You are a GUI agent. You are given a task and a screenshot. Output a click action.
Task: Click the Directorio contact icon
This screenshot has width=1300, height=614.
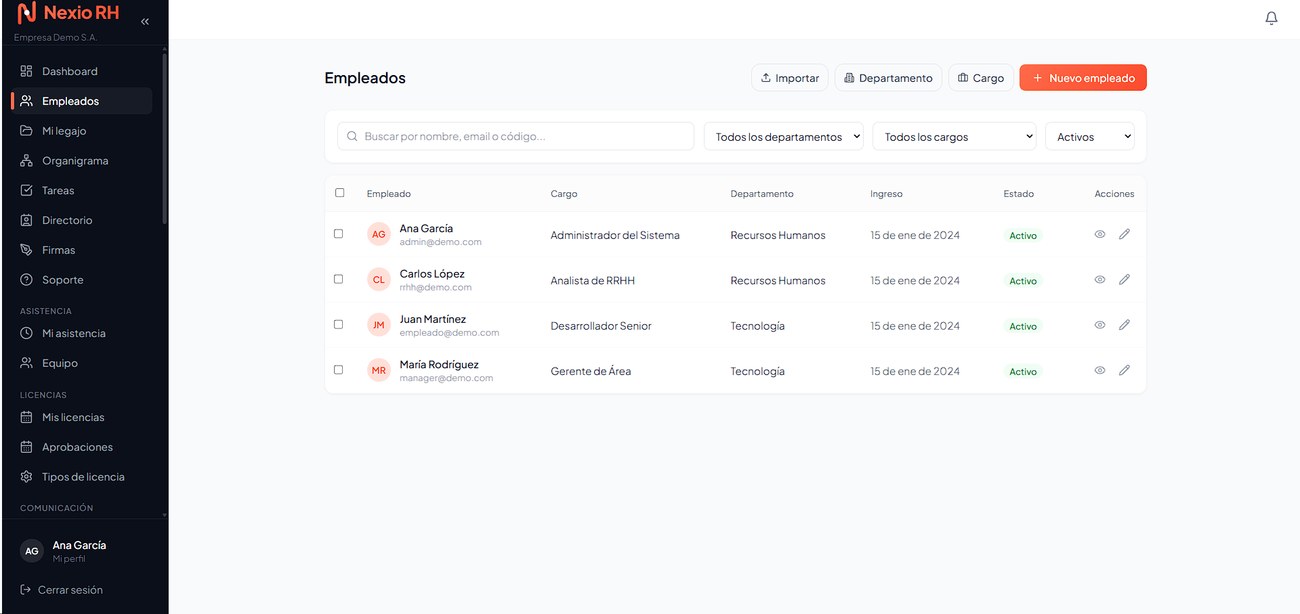(x=27, y=220)
